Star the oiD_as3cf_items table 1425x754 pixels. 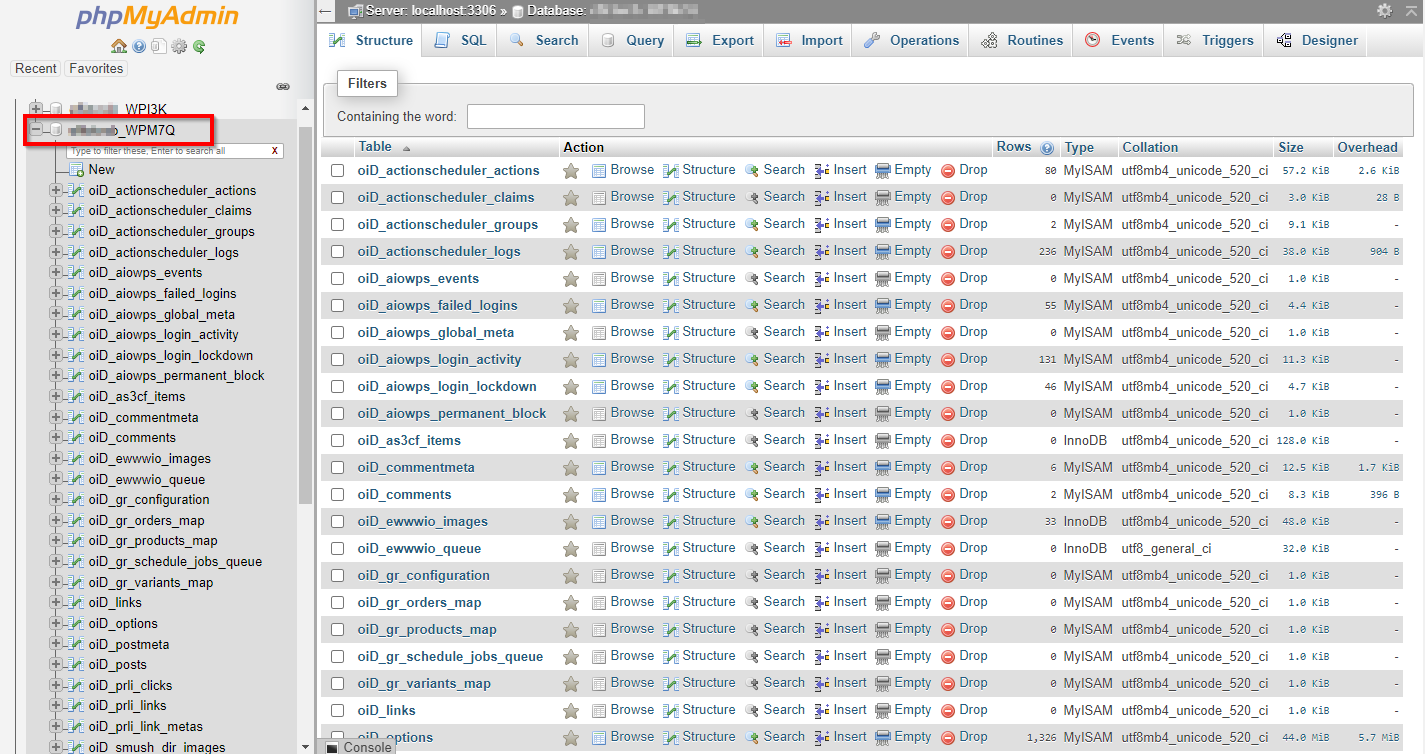571,441
